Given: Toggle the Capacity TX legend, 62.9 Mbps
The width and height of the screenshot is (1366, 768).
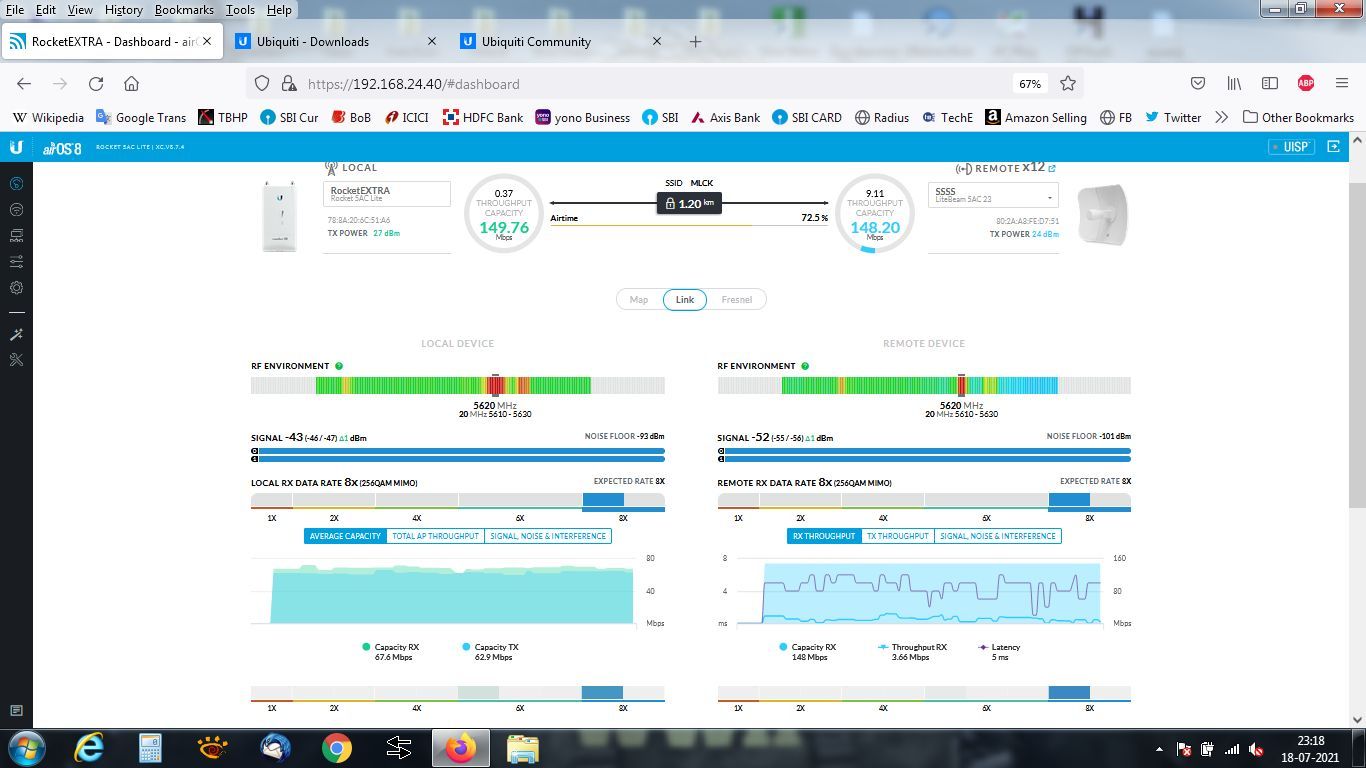Looking at the screenshot, I should click(x=491, y=652).
